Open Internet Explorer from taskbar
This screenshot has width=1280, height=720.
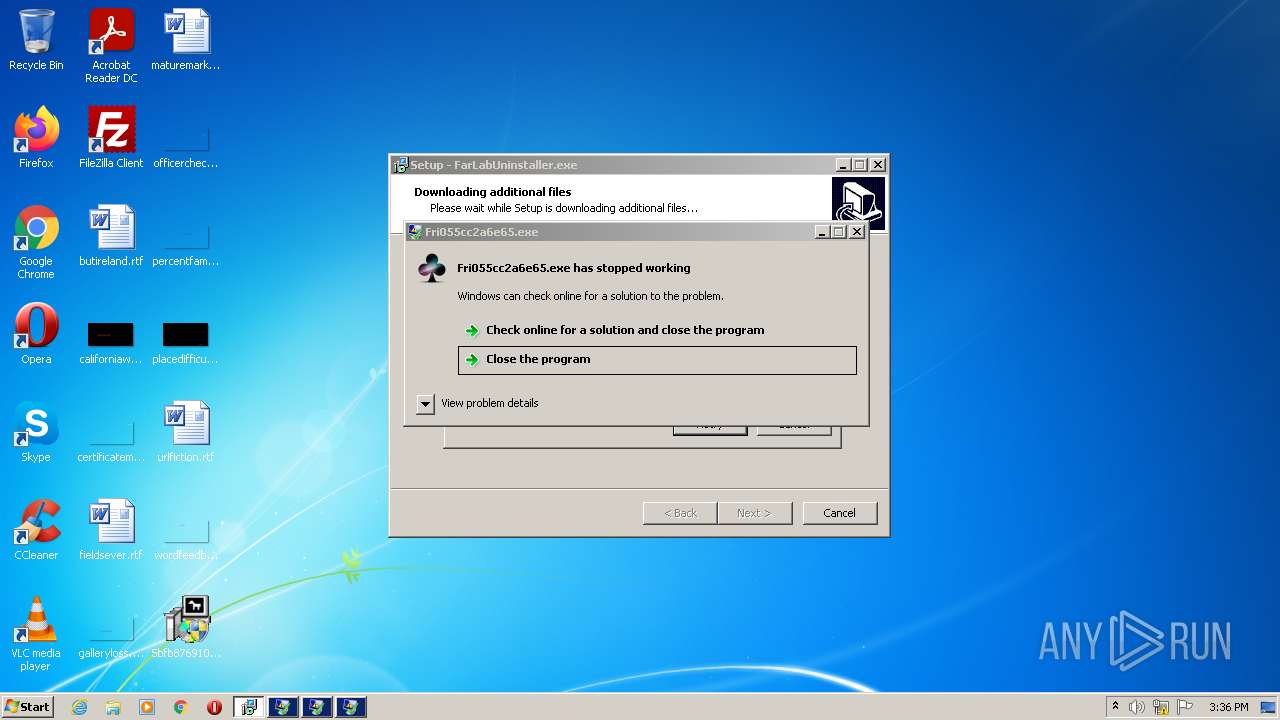(80, 707)
